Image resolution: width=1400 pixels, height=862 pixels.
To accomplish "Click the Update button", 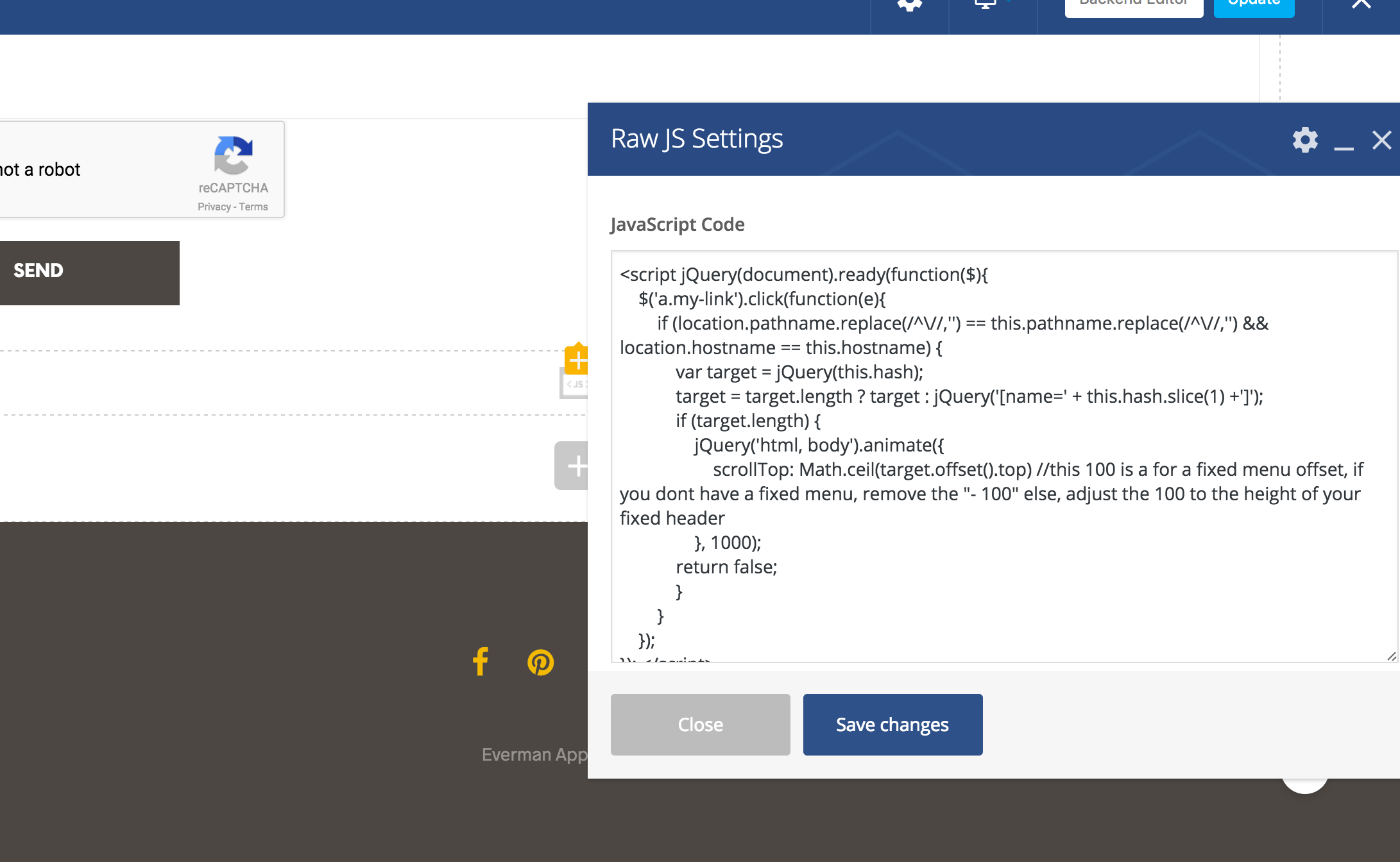I will coord(1253,5).
